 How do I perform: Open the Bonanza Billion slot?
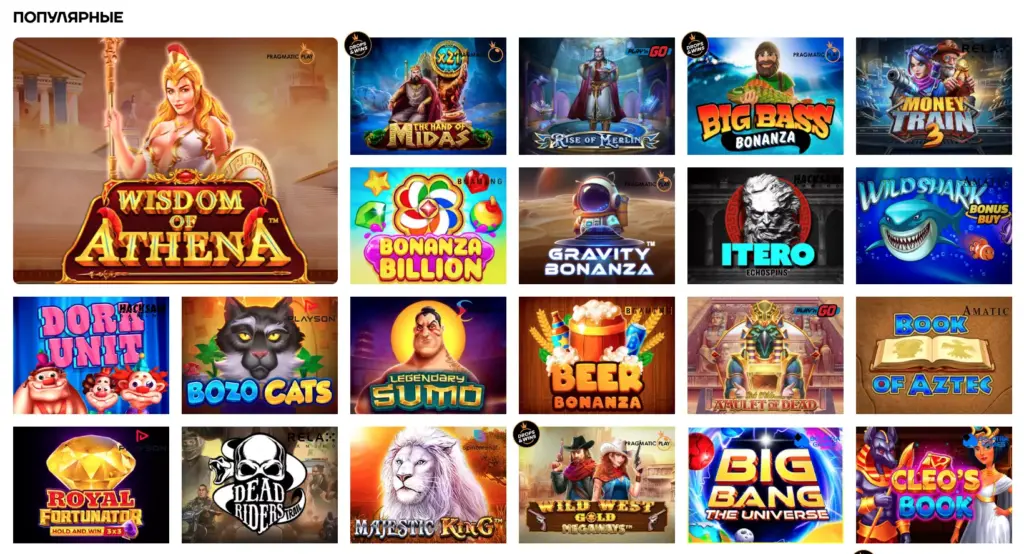pyautogui.click(x=428, y=225)
